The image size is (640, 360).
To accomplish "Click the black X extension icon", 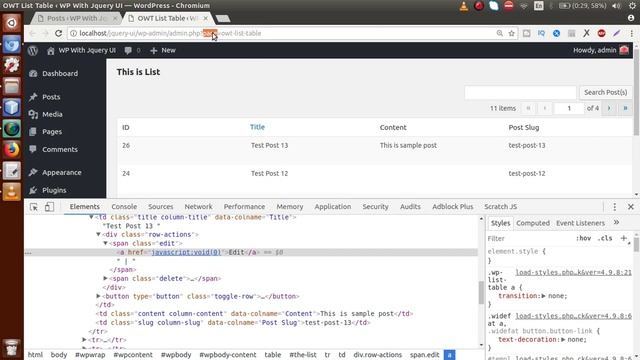I will [586, 33].
